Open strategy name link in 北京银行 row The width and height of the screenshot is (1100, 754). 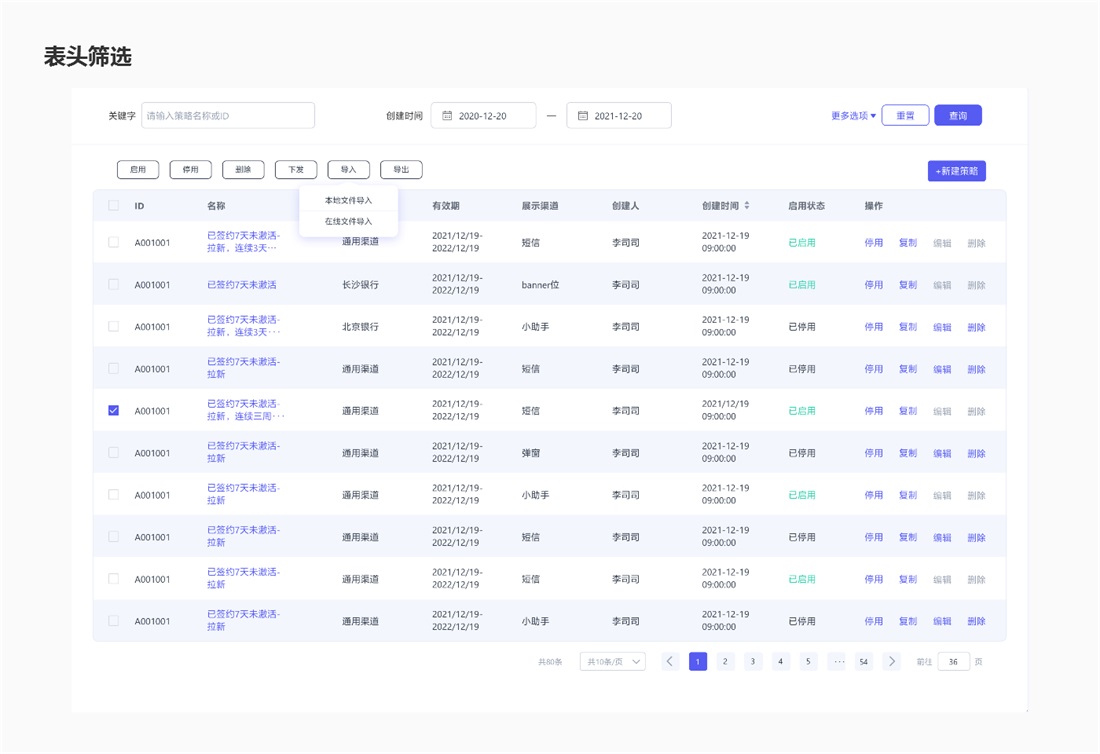(243, 326)
